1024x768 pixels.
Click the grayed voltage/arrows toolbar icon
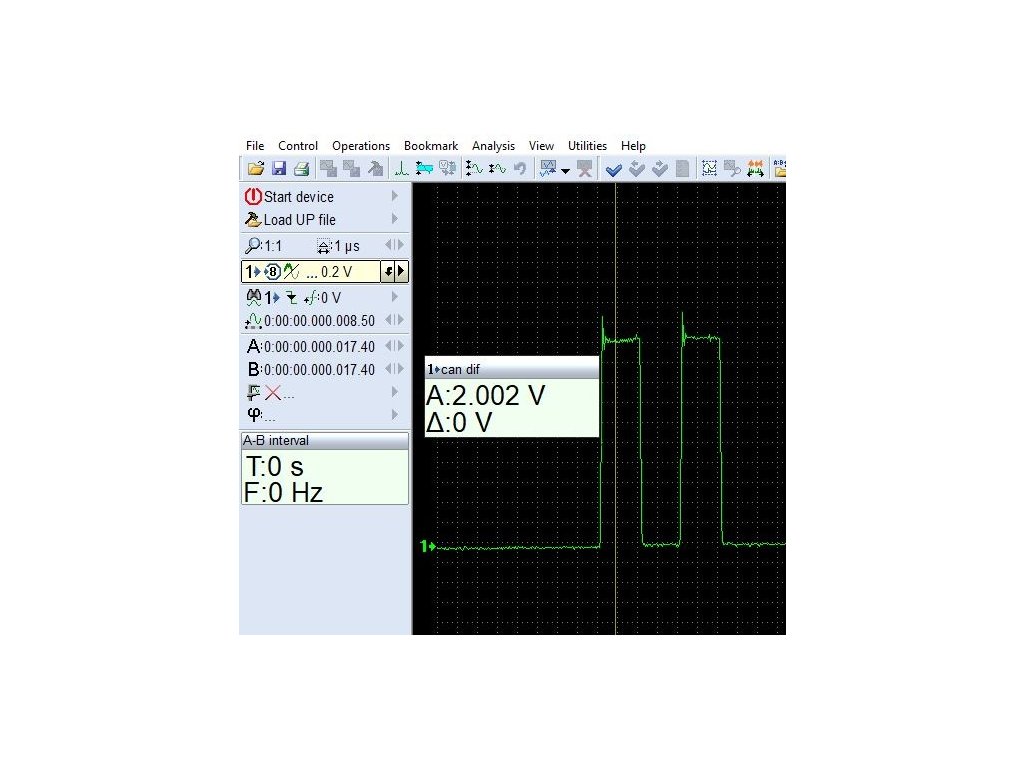[x=447, y=168]
